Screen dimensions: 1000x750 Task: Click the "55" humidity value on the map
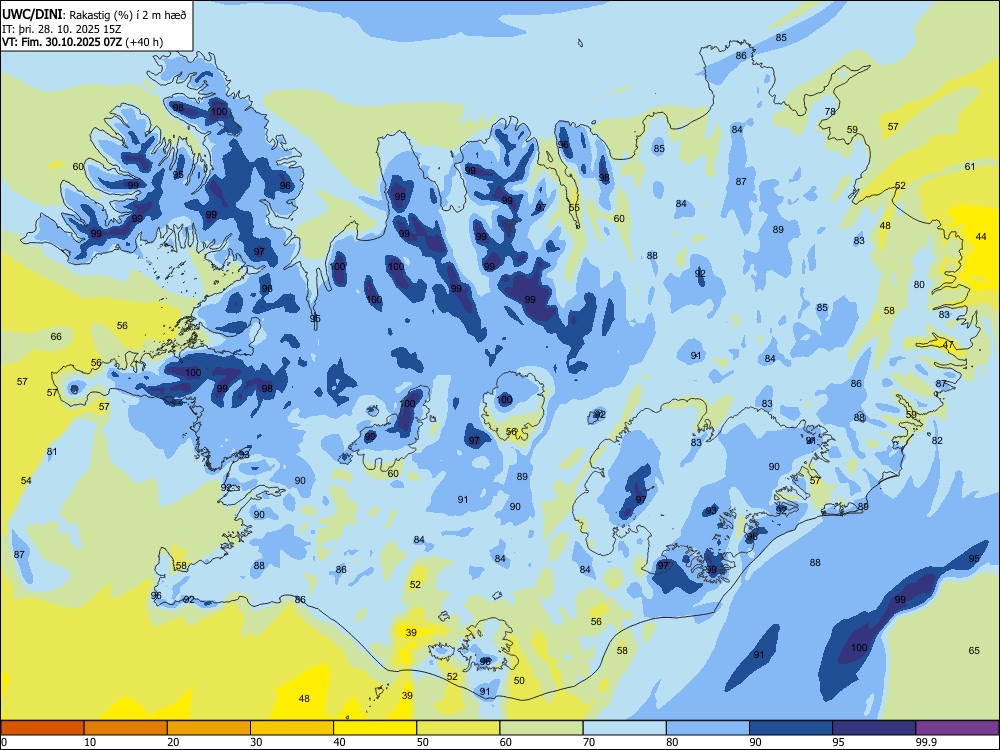pyautogui.click(x=575, y=207)
